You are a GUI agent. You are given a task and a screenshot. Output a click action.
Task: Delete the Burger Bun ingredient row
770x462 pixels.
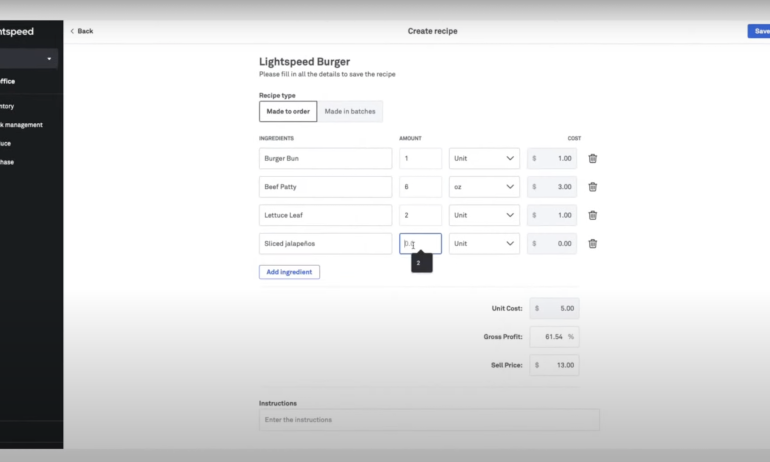pyautogui.click(x=592, y=158)
